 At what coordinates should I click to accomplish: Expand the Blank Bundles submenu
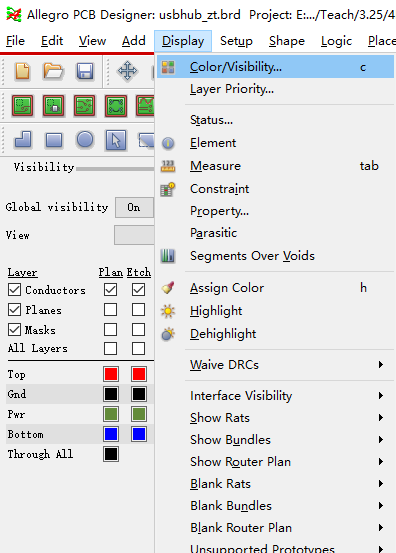tap(275, 506)
